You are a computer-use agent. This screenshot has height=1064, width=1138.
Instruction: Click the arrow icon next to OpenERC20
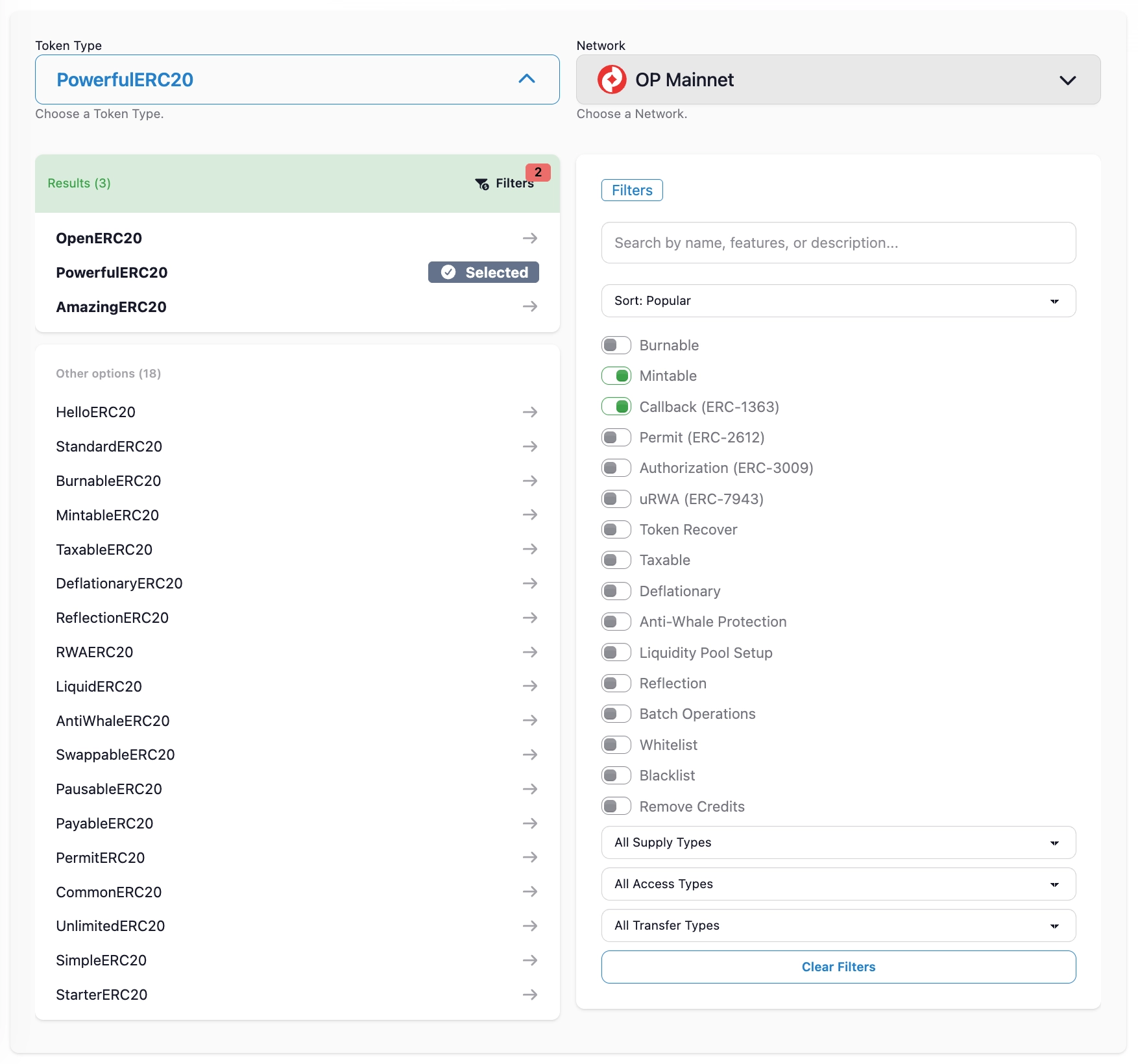coord(530,238)
